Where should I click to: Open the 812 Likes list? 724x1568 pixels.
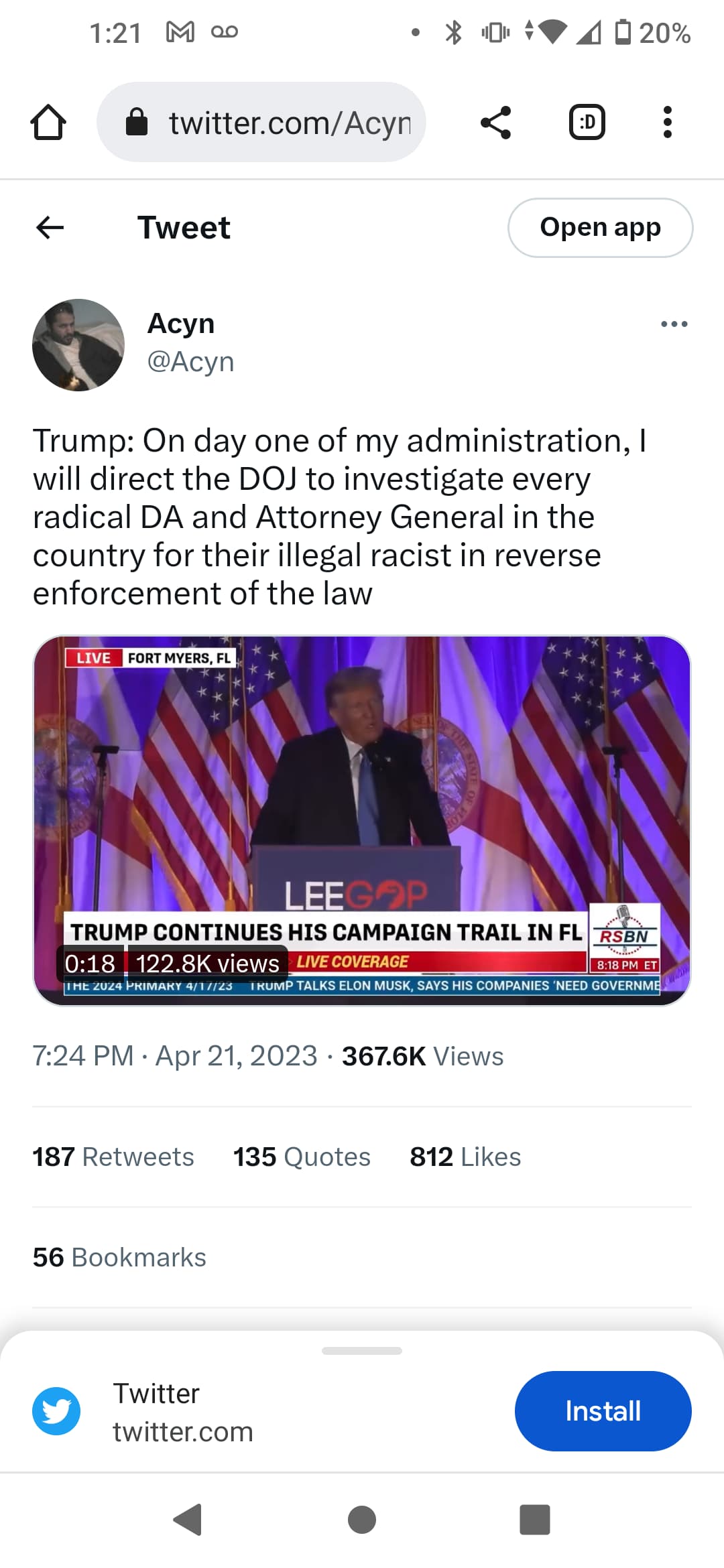tap(465, 1157)
